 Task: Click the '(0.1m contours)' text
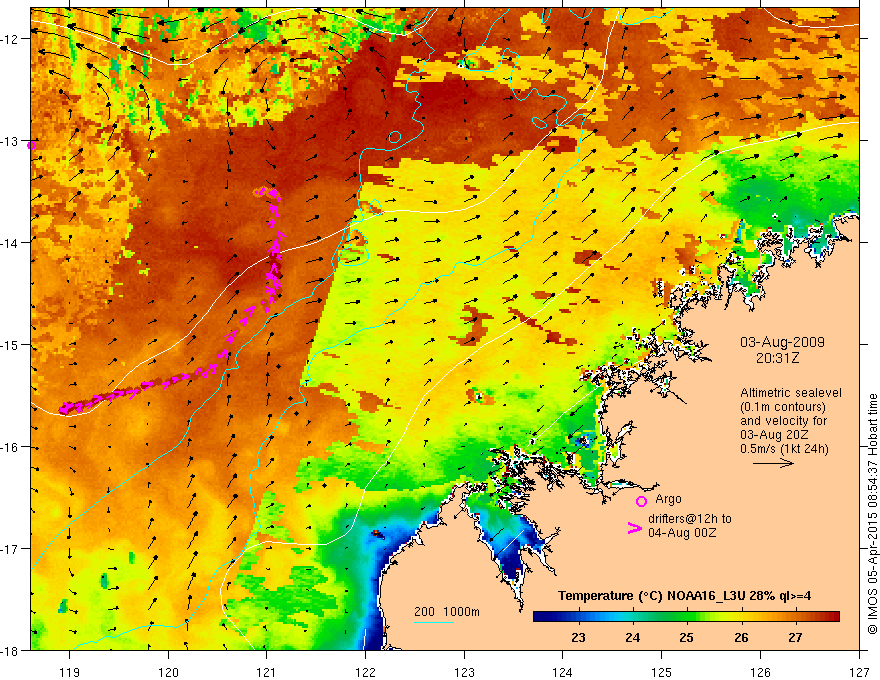click(783, 407)
